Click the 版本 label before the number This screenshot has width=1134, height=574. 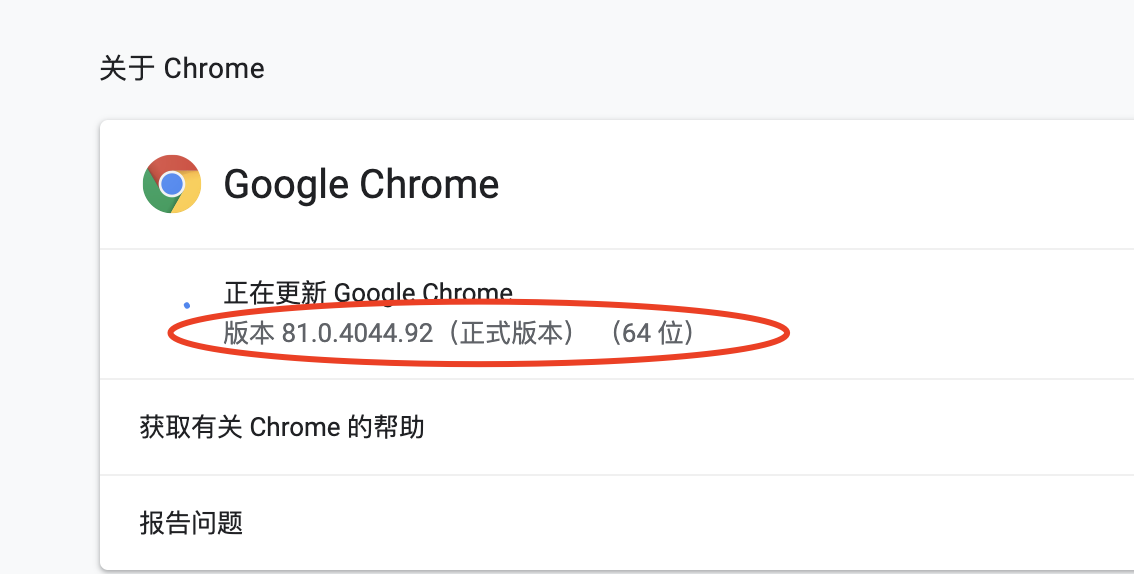249,333
